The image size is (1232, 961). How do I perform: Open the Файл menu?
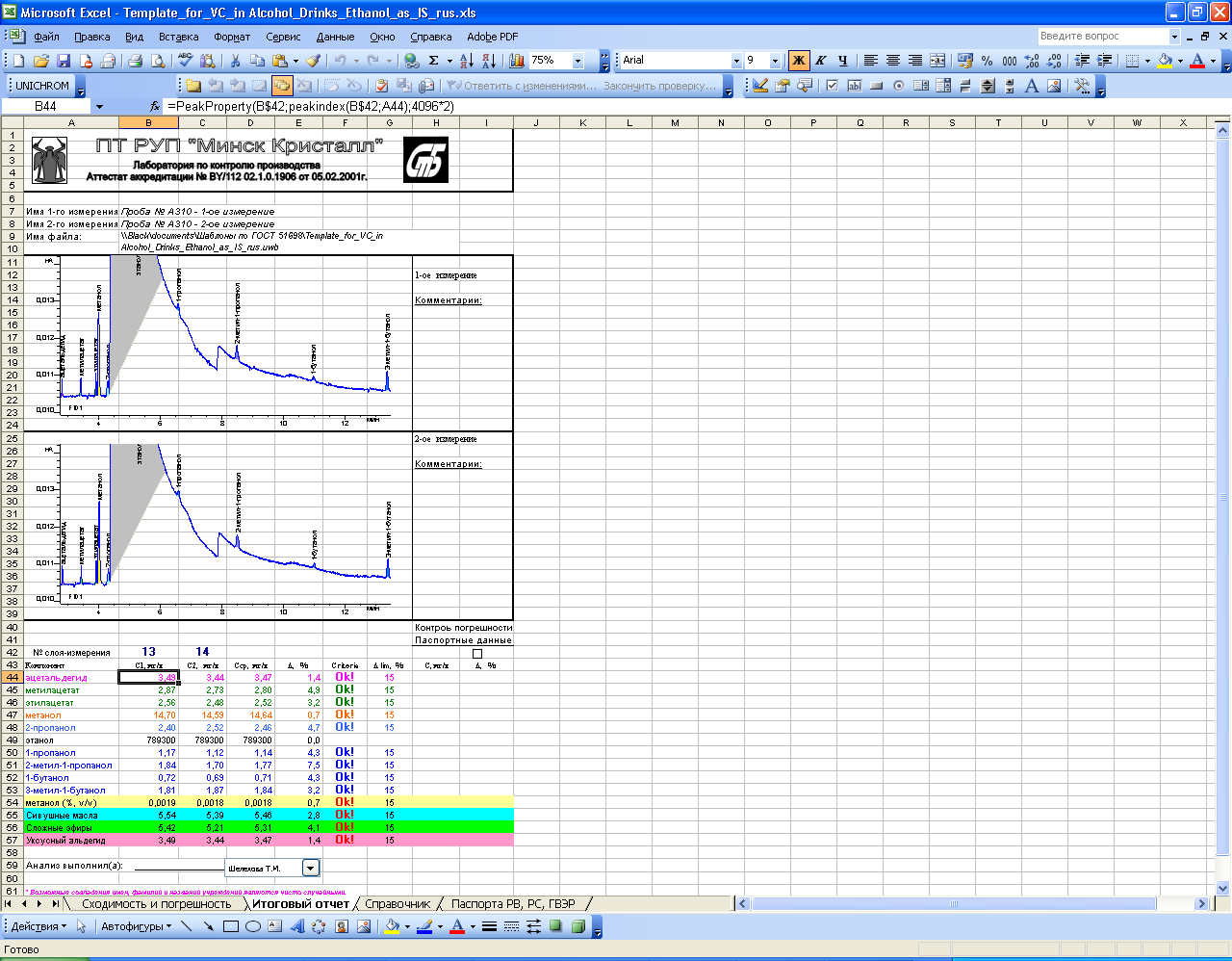point(46,37)
